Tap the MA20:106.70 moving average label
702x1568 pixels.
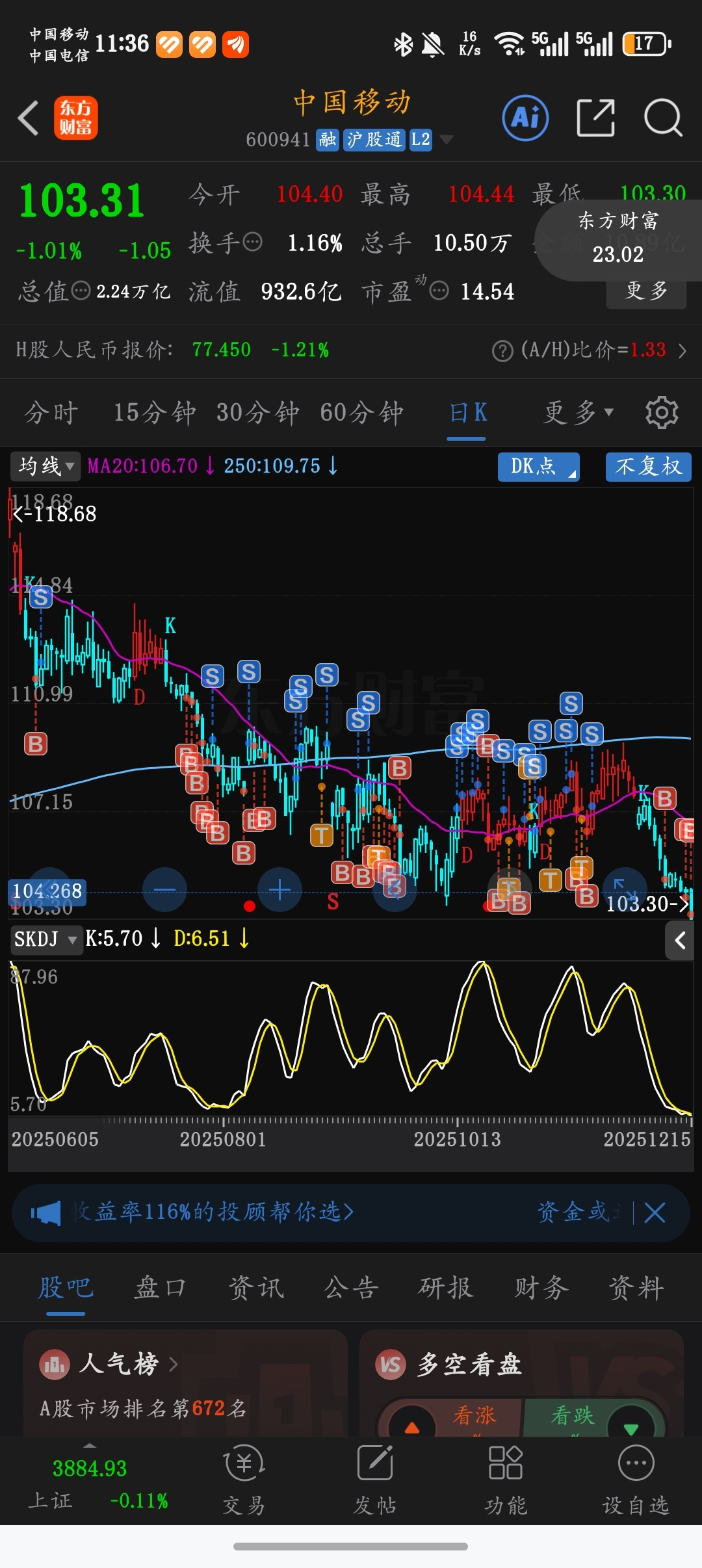pos(143,466)
